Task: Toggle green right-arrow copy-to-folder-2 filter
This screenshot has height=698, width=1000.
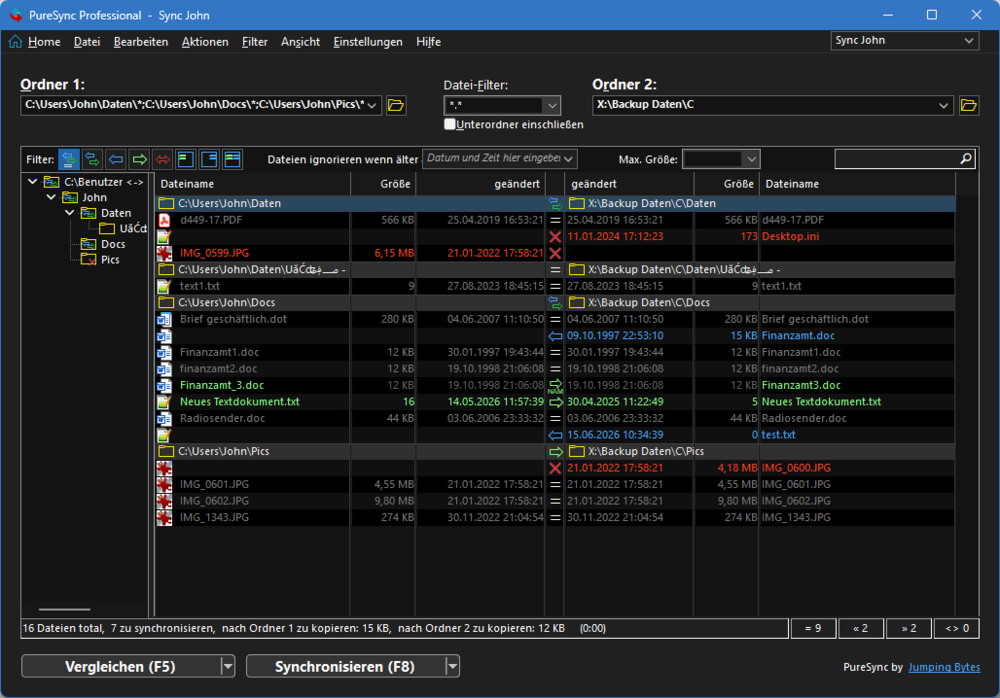Action: [x=140, y=159]
